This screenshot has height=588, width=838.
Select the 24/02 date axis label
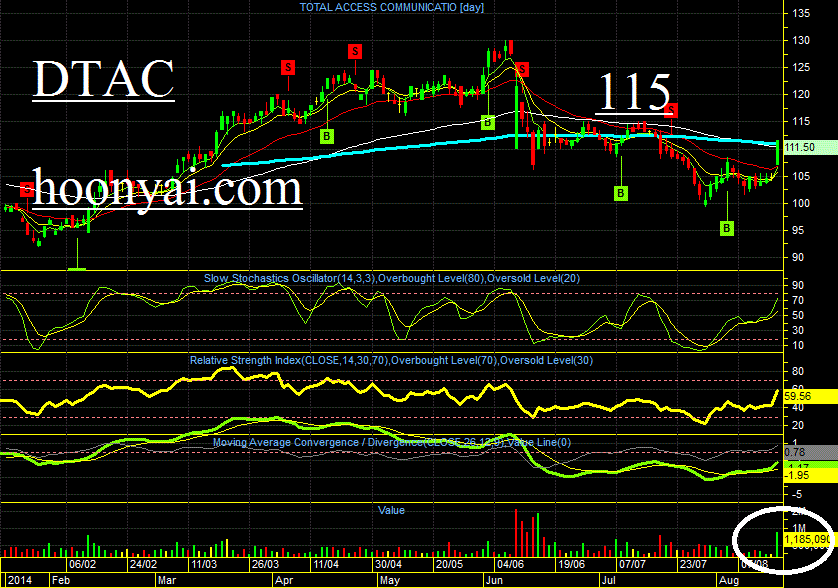click(x=143, y=564)
